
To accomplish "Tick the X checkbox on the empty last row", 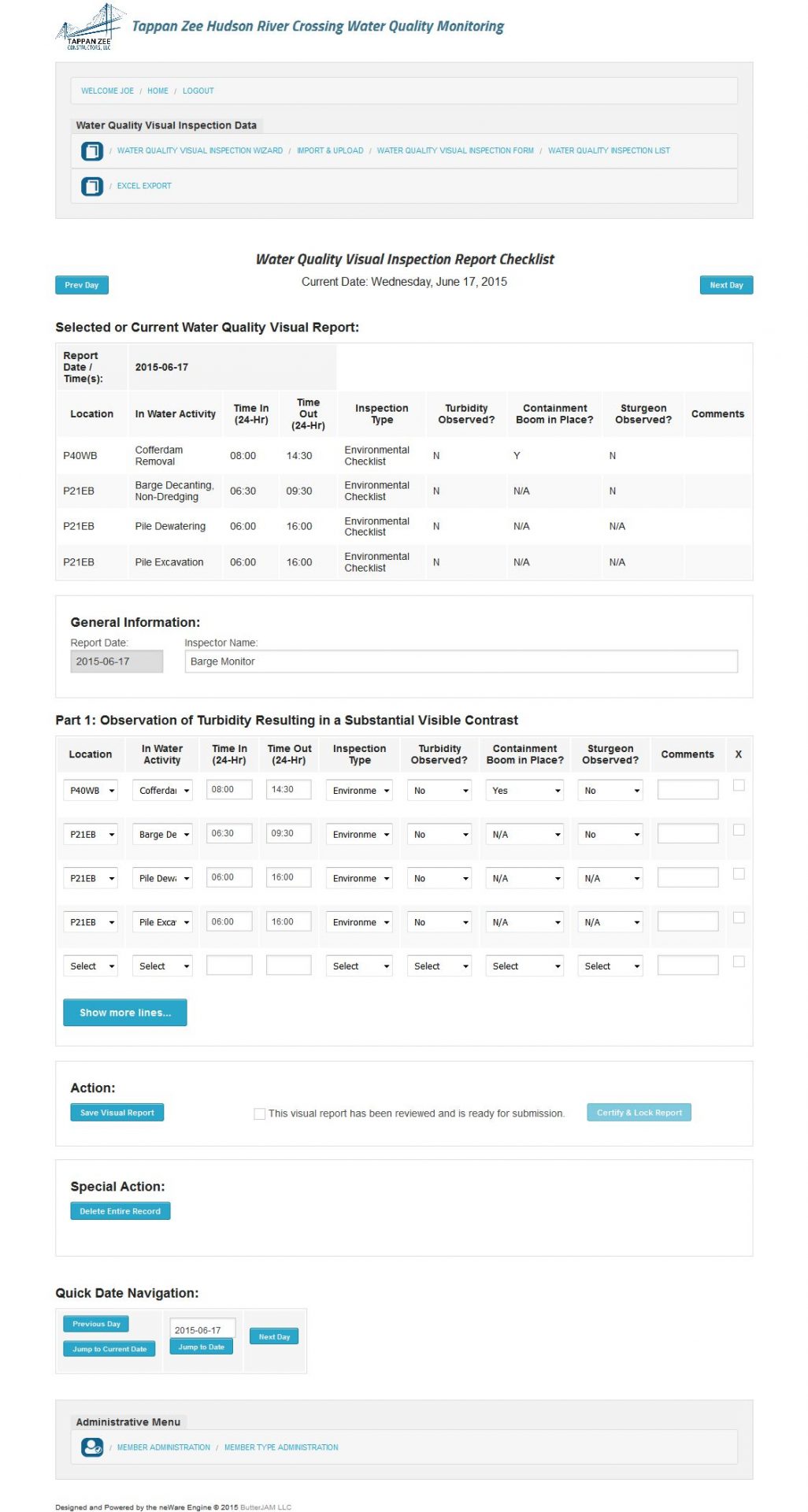I will (738, 962).
